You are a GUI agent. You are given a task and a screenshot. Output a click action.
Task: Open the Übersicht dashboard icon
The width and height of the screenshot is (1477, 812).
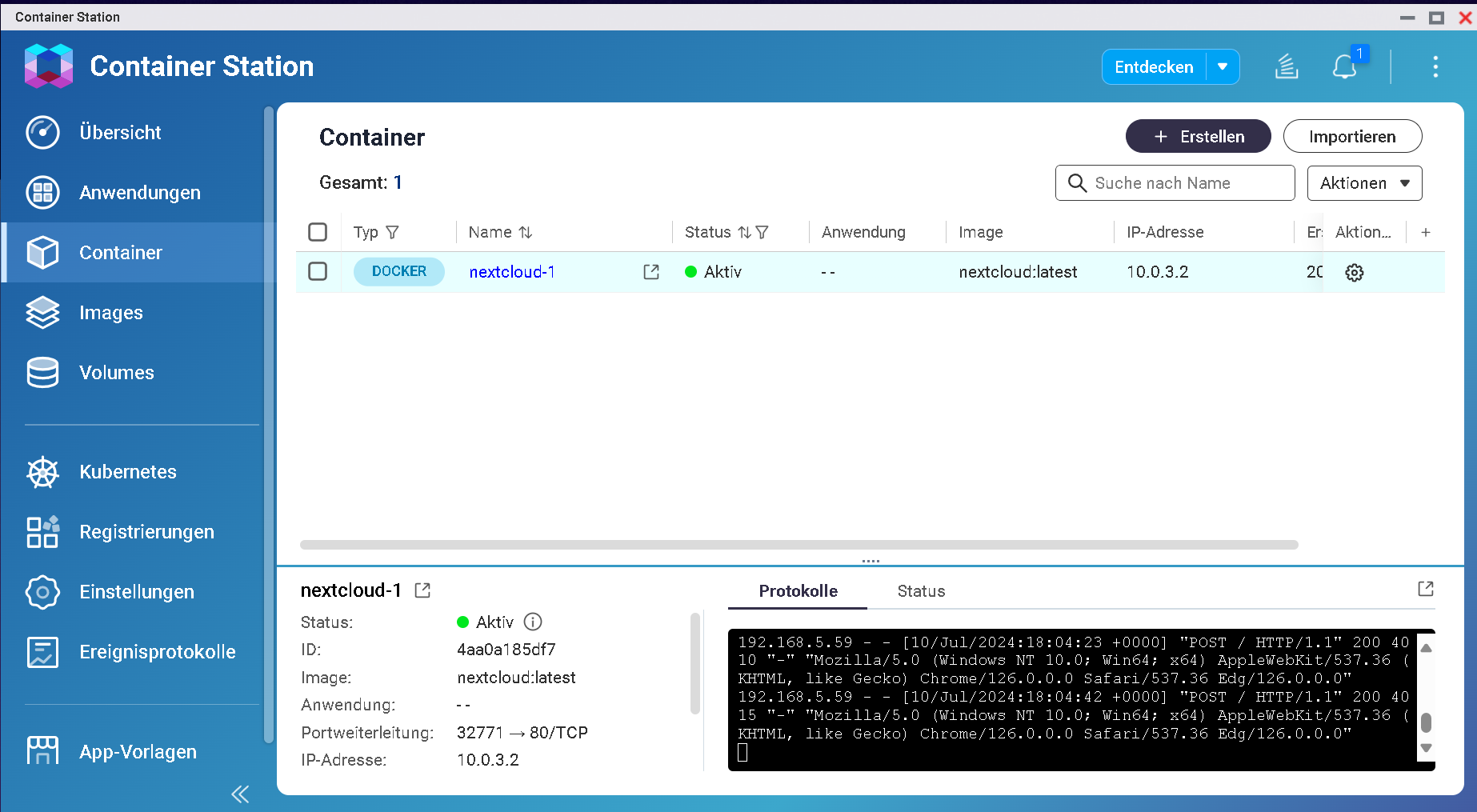42,133
